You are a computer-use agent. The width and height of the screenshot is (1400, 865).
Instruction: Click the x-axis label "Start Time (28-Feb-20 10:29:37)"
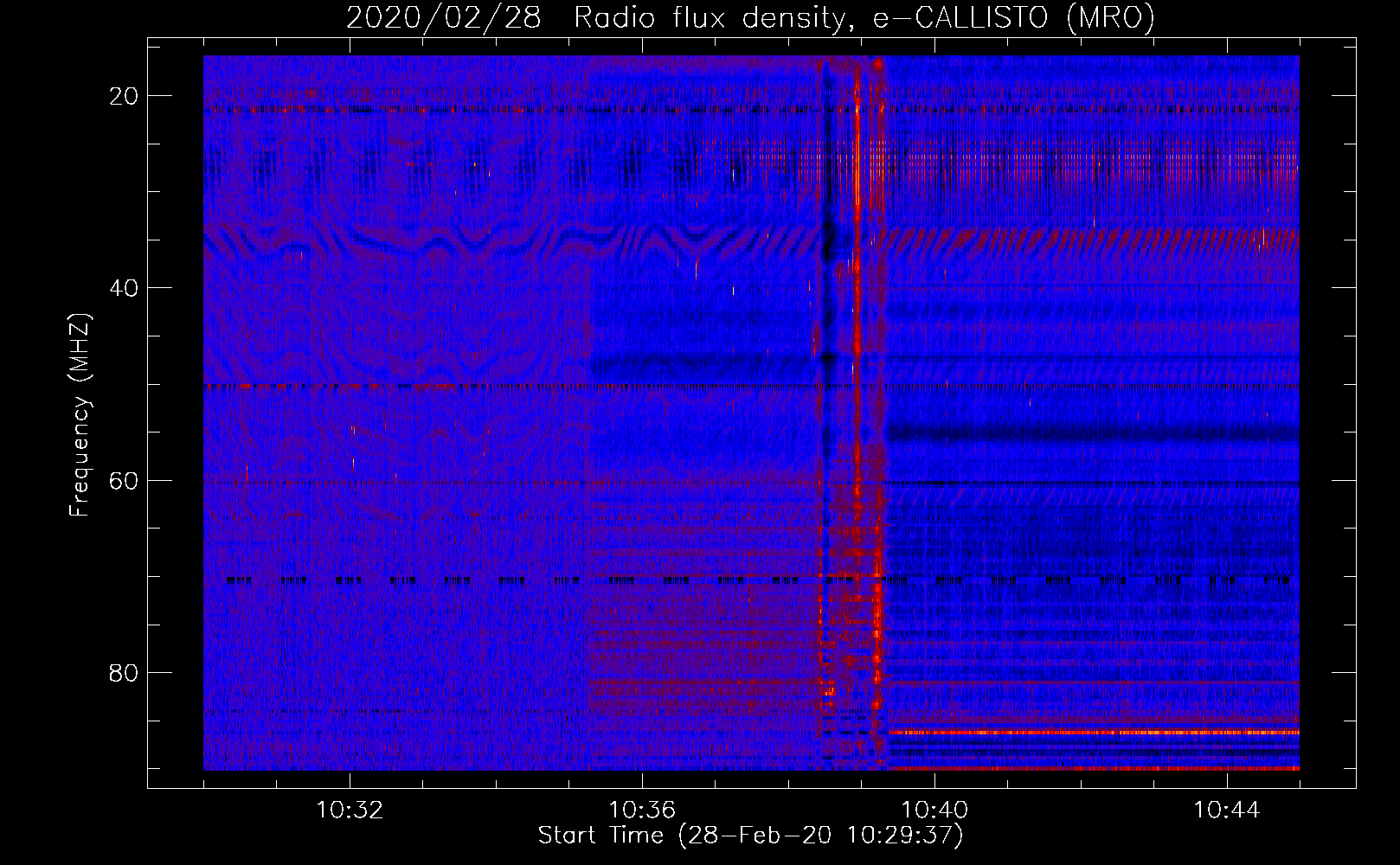pyautogui.click(x=750, y=836)
